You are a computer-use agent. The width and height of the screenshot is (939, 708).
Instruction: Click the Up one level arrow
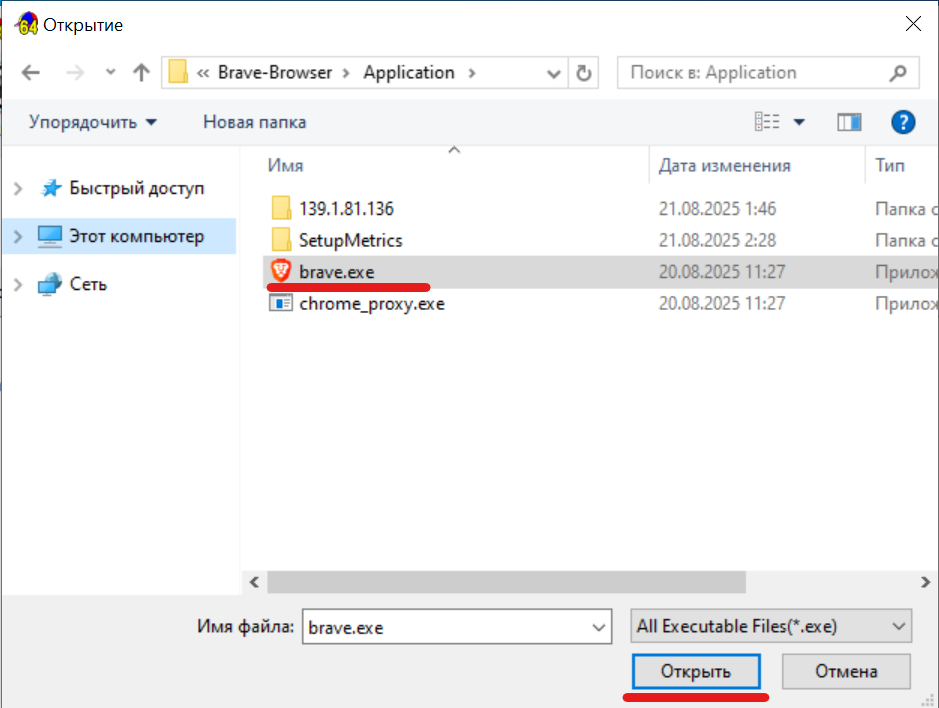[141, 73]
